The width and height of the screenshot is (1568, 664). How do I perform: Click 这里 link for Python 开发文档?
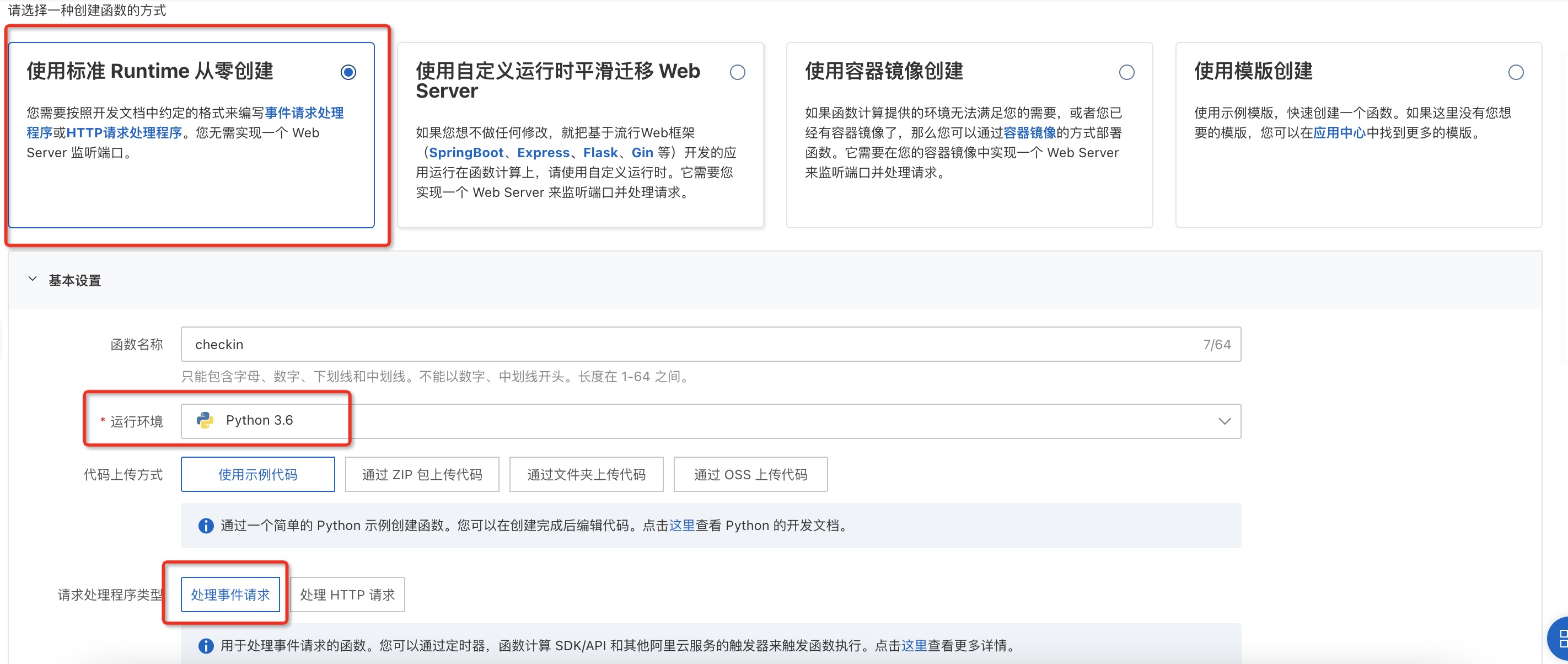[x=682, y=525]
